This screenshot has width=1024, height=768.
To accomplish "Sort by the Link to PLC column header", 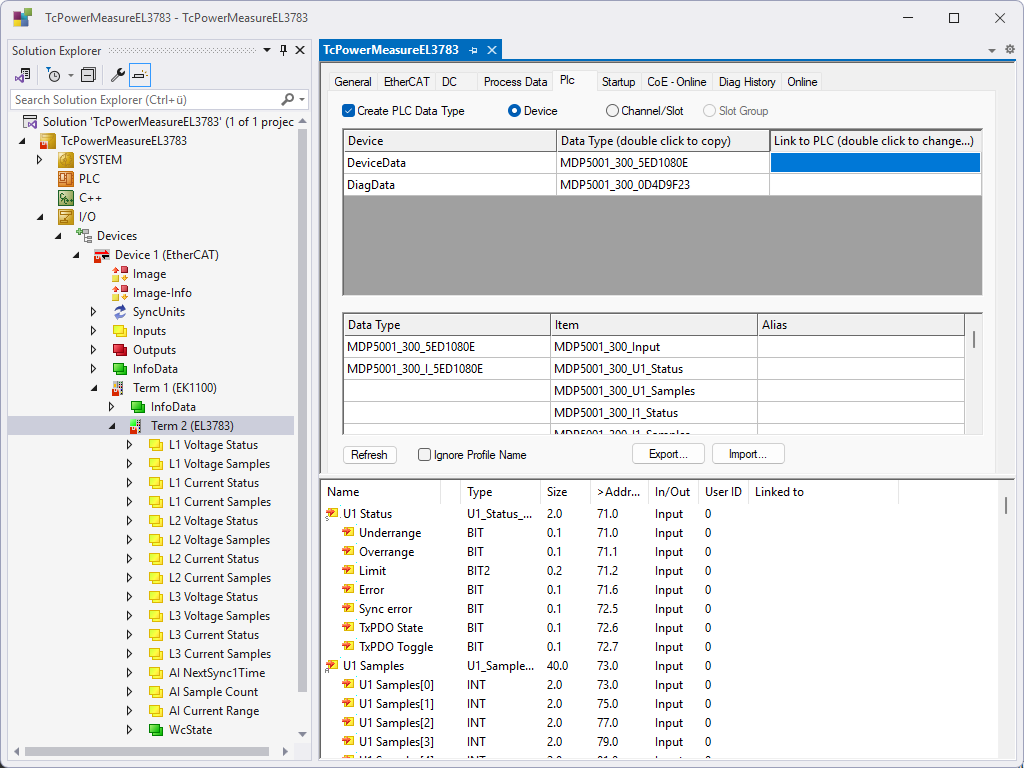I will [x=875, y=140].
